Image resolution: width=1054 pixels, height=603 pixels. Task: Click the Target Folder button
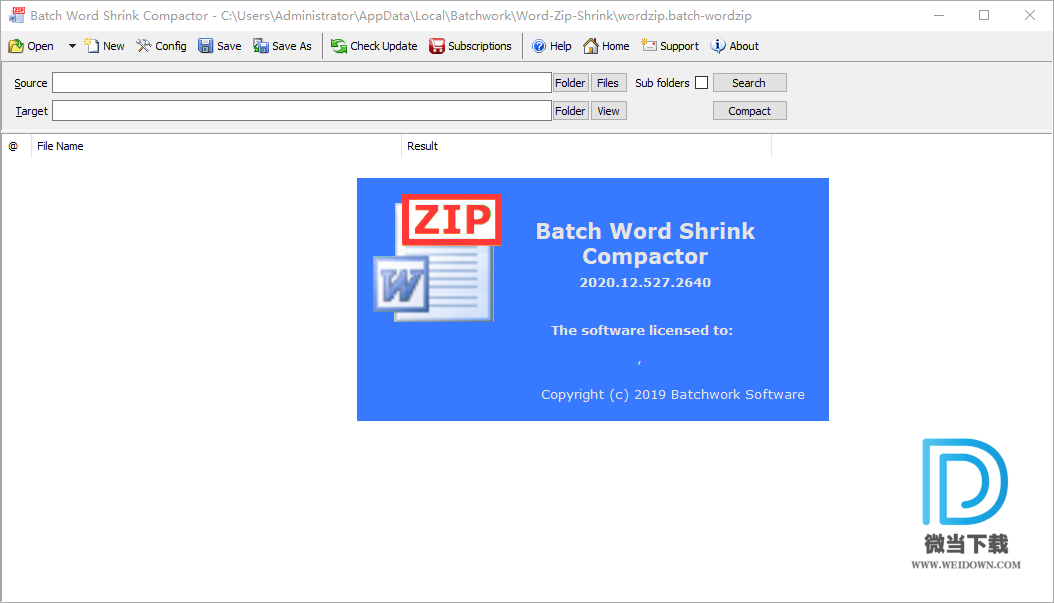point(570,111)
